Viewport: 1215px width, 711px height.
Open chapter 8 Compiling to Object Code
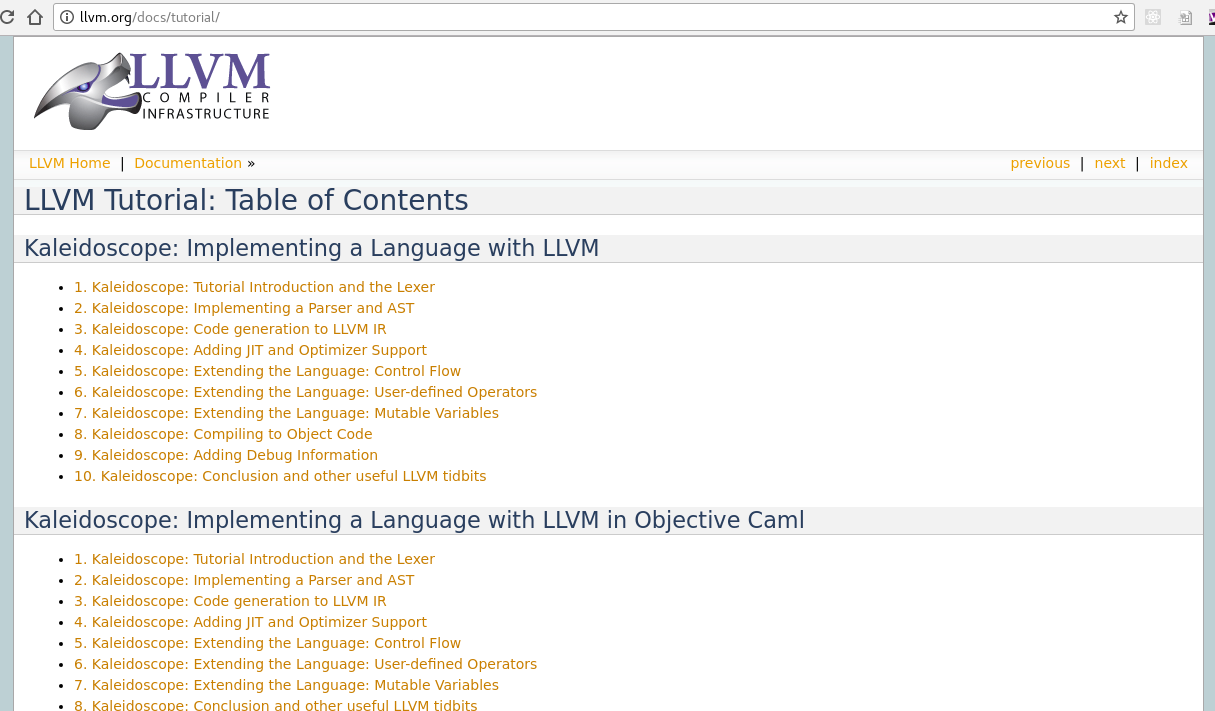(223, 434)
